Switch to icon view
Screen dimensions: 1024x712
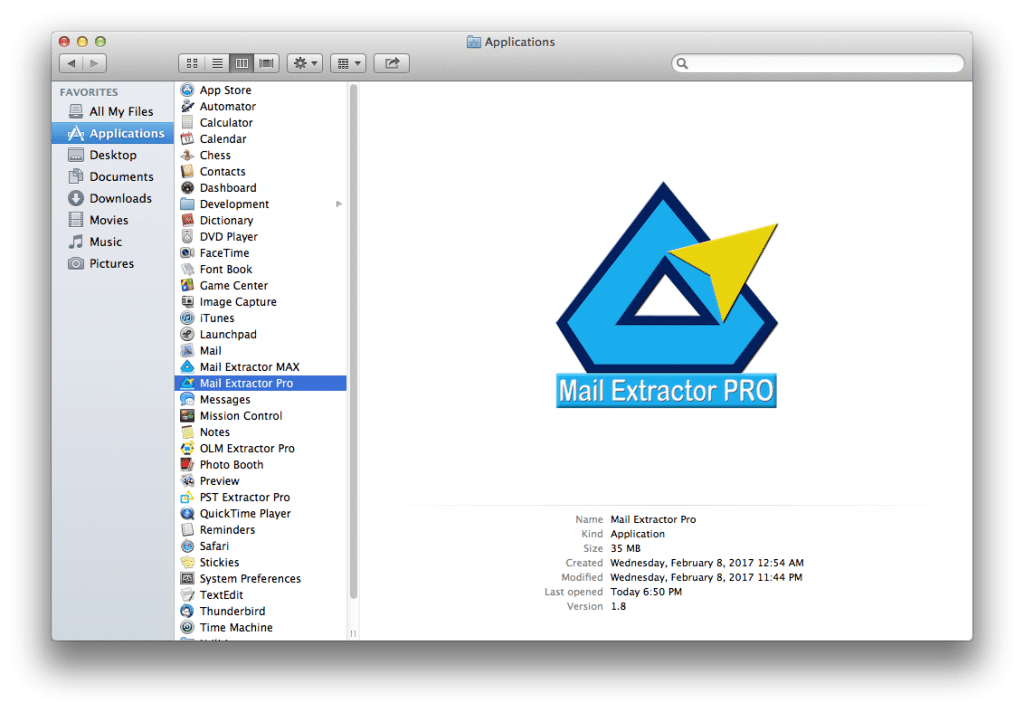(x=192, y=63)
